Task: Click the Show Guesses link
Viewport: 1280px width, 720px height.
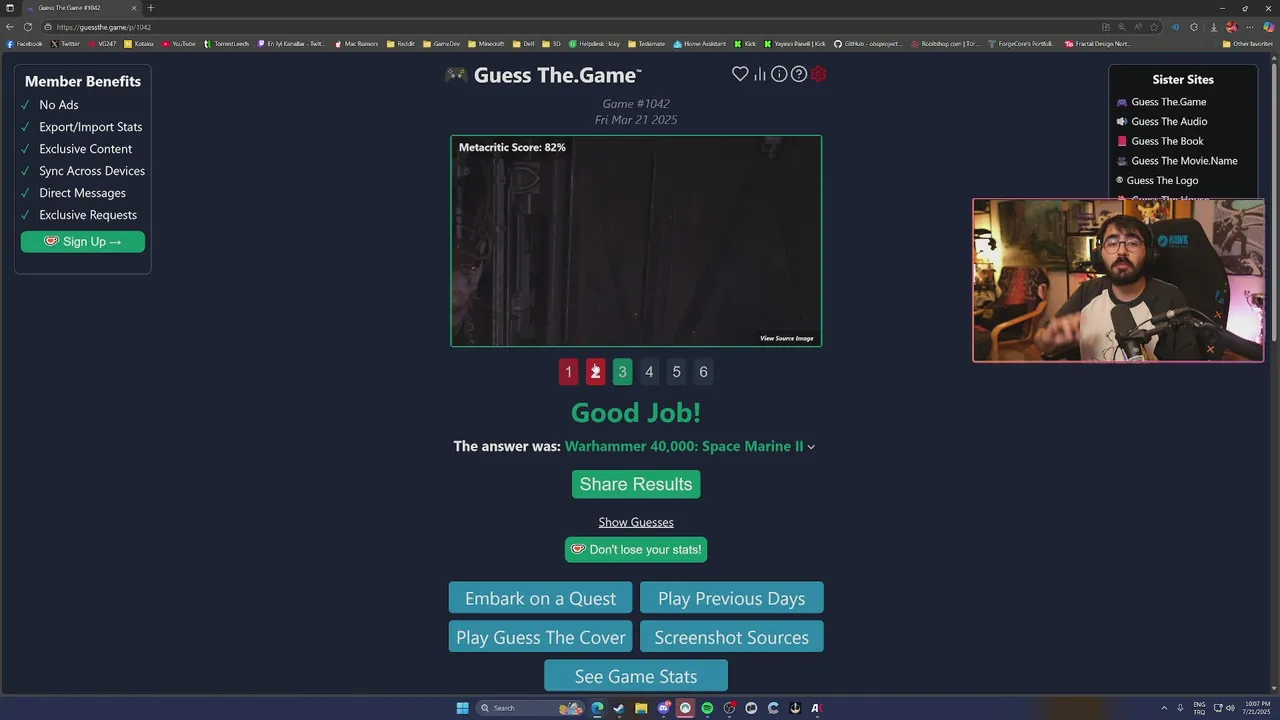Action: pos(636,522)
